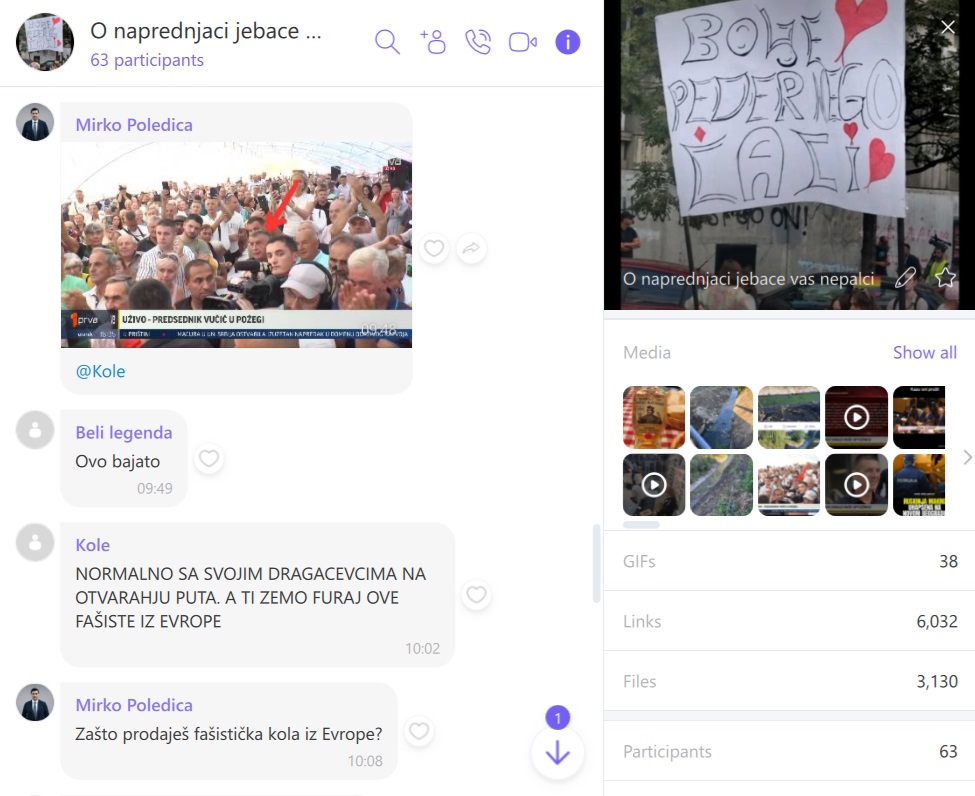Like the 'Zašto prodaješ fašistička kola' message
Viewport: 975px width, 796px height.
pyautogui.click(x=418, y=731)
